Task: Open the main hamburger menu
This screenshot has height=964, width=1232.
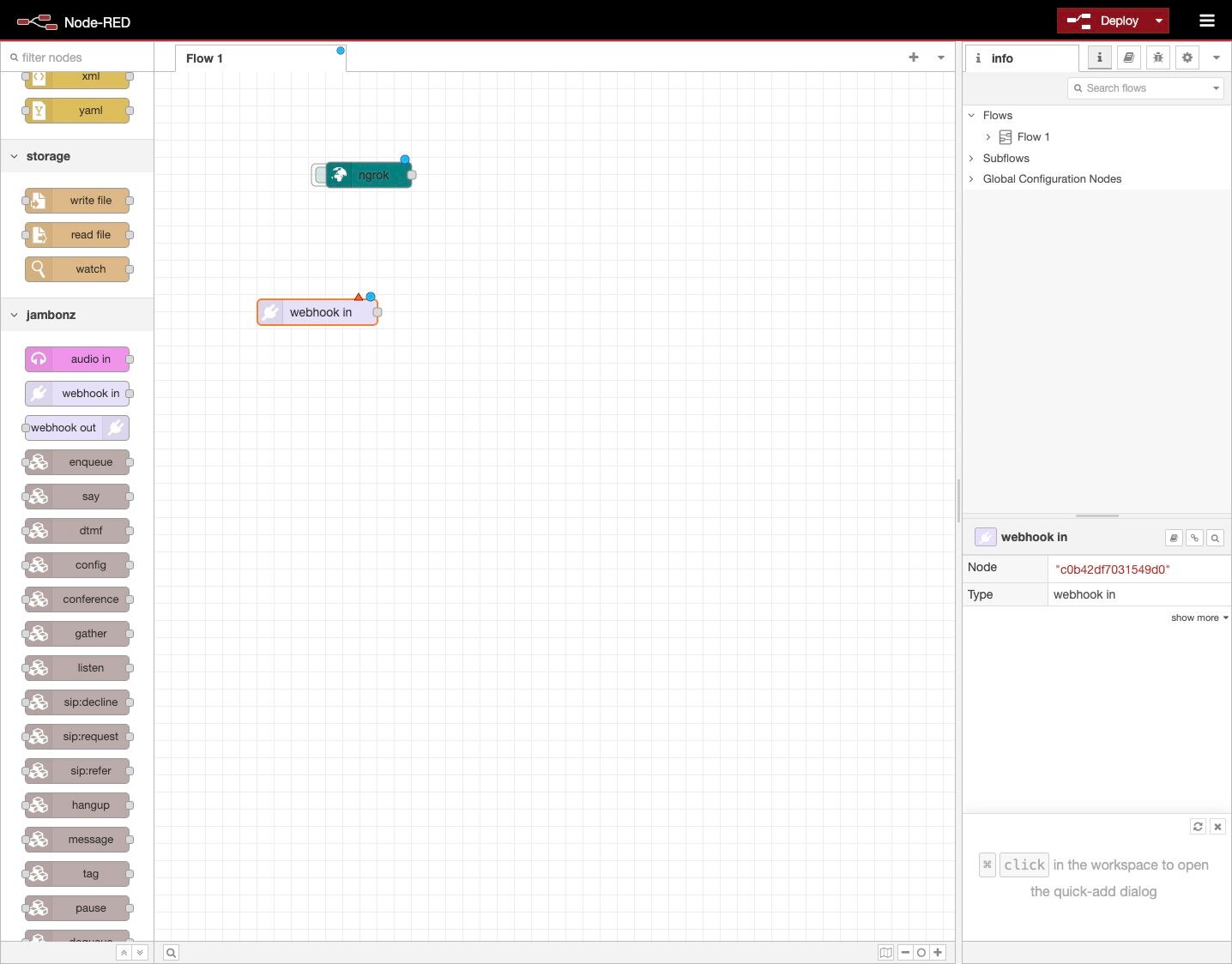Action: (x=1207, y=21)
